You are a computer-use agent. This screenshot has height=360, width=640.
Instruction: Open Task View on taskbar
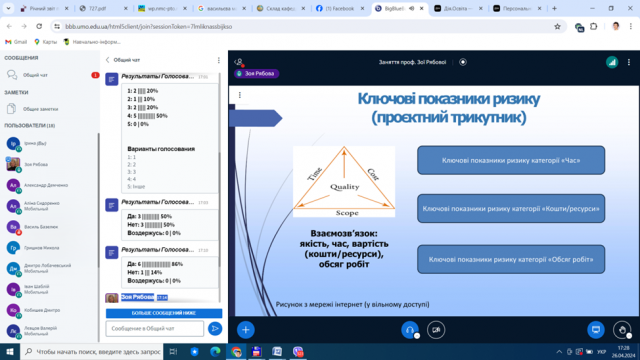173,351
